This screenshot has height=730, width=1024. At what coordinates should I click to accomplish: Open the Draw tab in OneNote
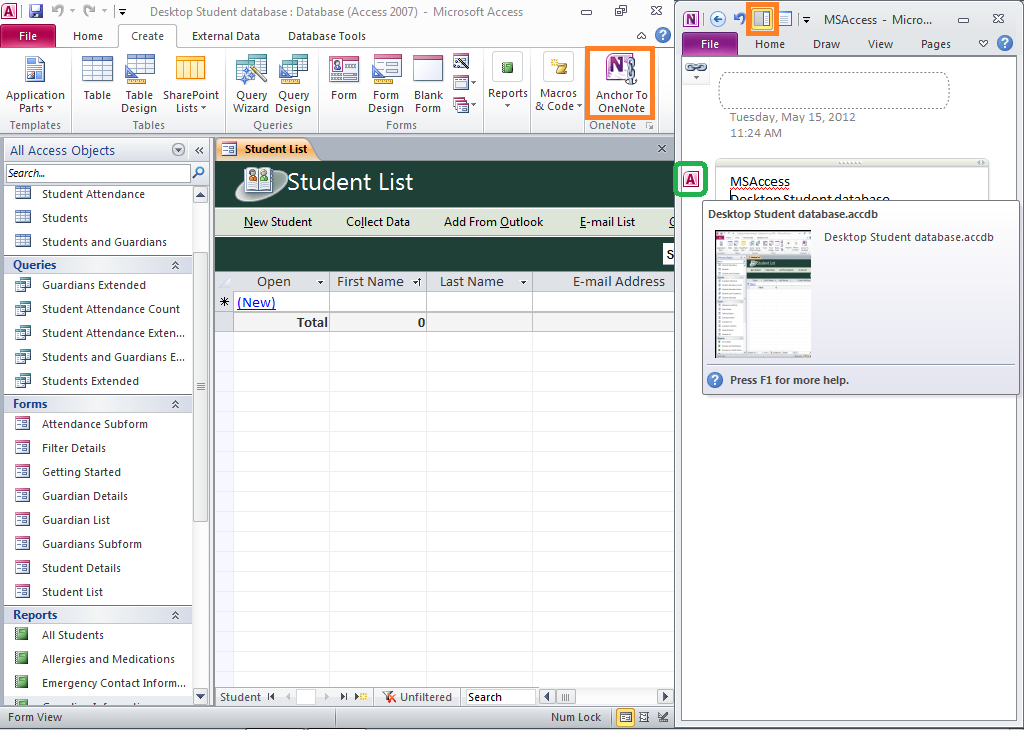coord(826,44)
